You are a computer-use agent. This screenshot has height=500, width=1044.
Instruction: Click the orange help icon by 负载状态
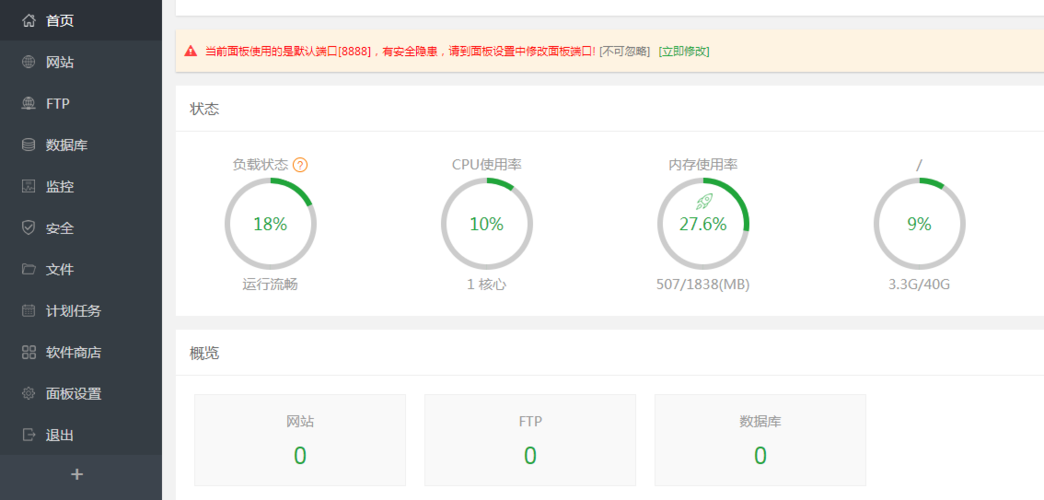[300, 164]
